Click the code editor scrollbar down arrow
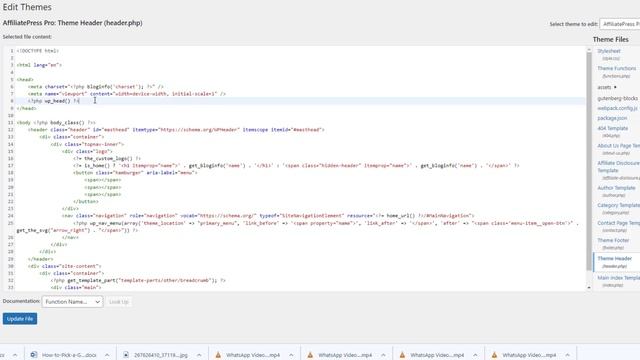Screen dimensions: 640x360 589,288
